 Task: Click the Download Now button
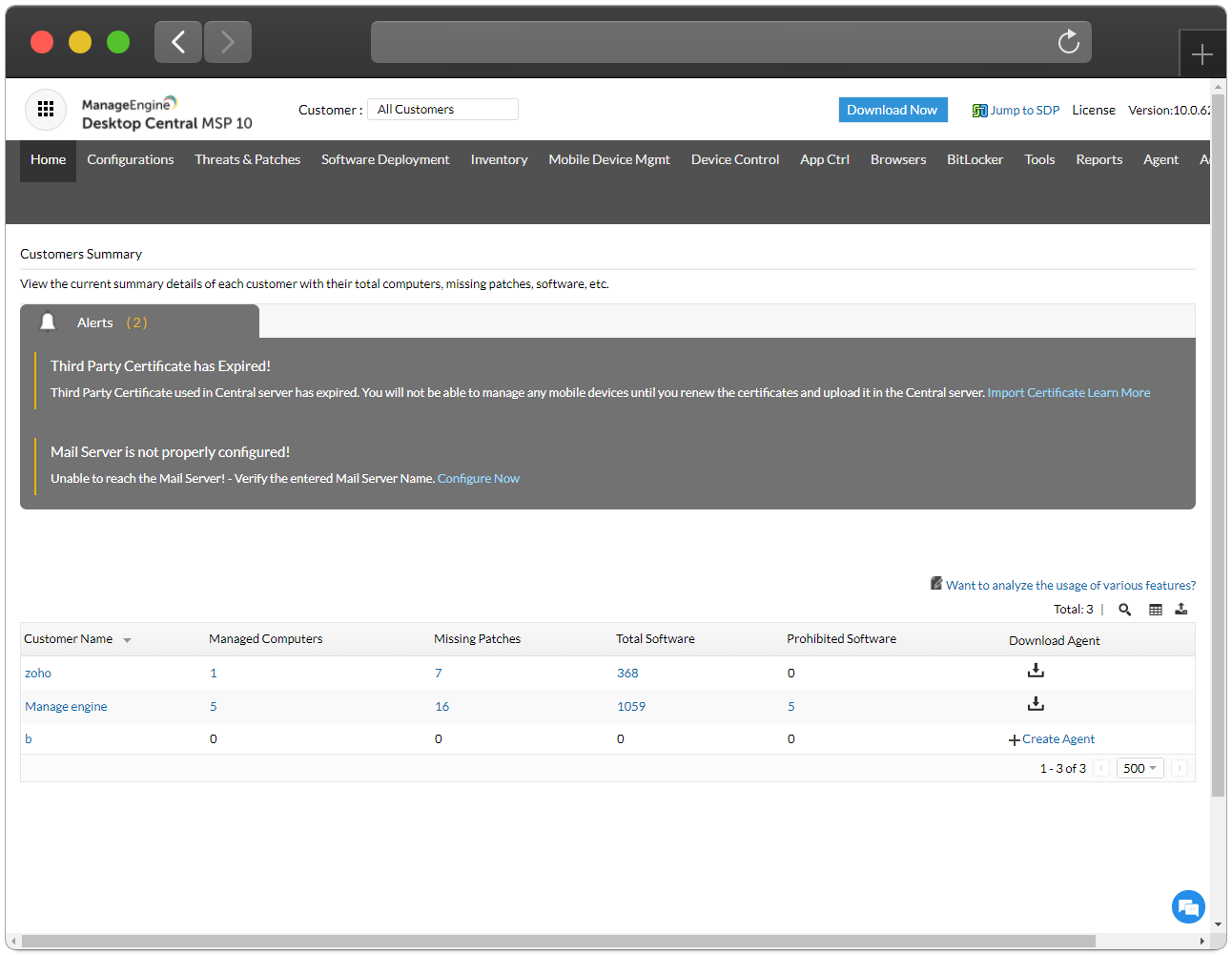pyautogui.click(x=893, y=110)
